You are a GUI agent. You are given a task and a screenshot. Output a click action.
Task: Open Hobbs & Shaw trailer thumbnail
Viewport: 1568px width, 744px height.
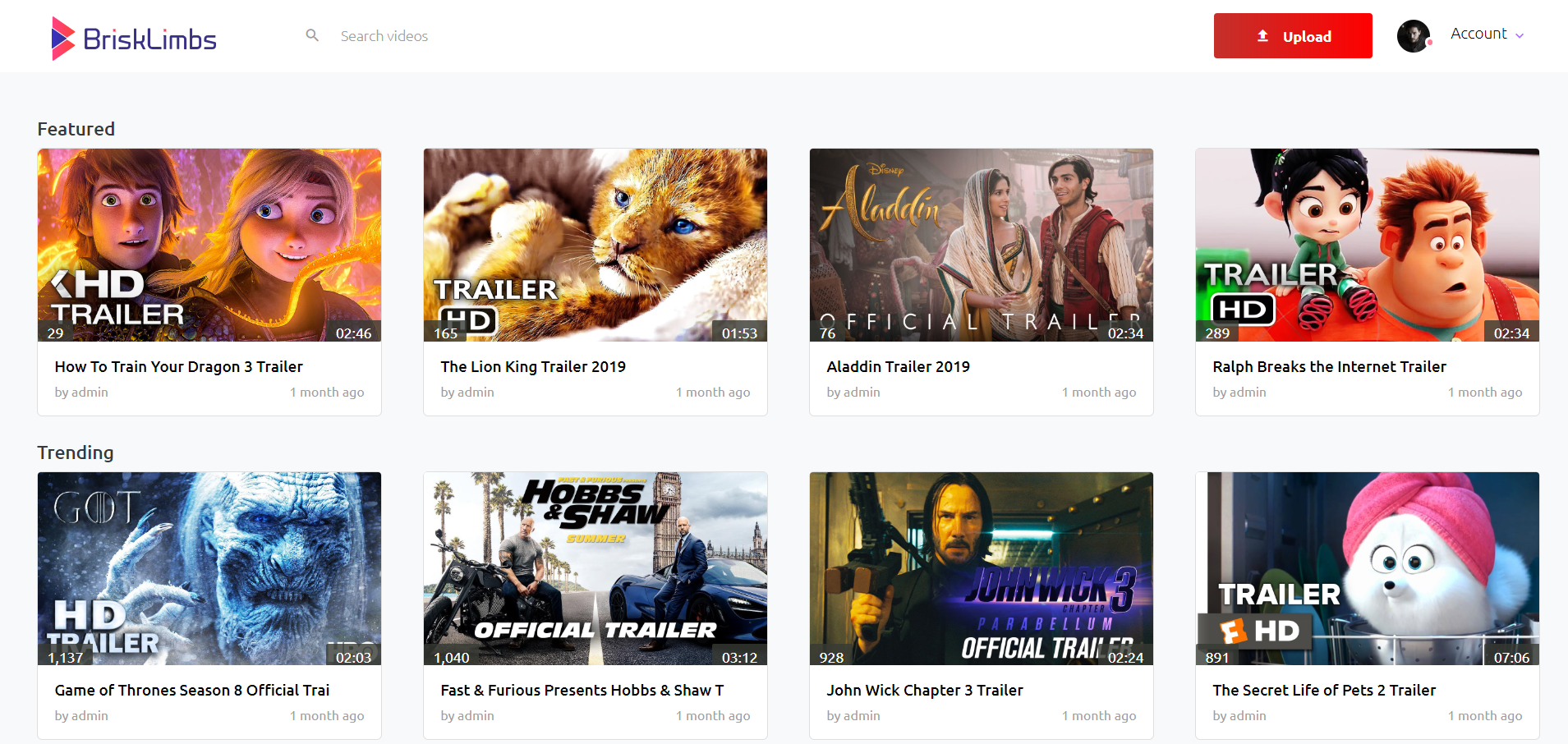point(595,568)
